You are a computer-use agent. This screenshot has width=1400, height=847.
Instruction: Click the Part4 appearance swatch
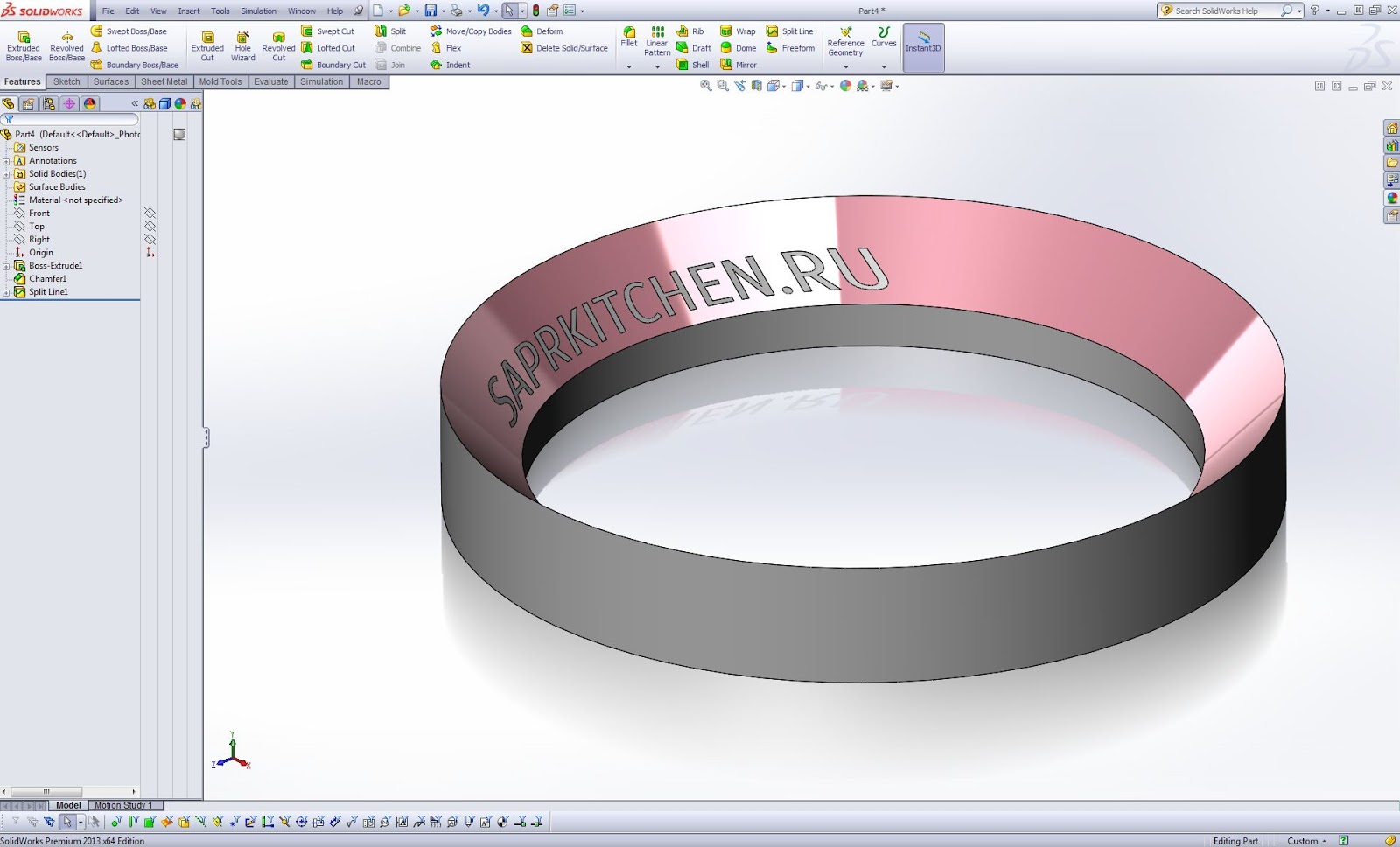click(179, 135)
